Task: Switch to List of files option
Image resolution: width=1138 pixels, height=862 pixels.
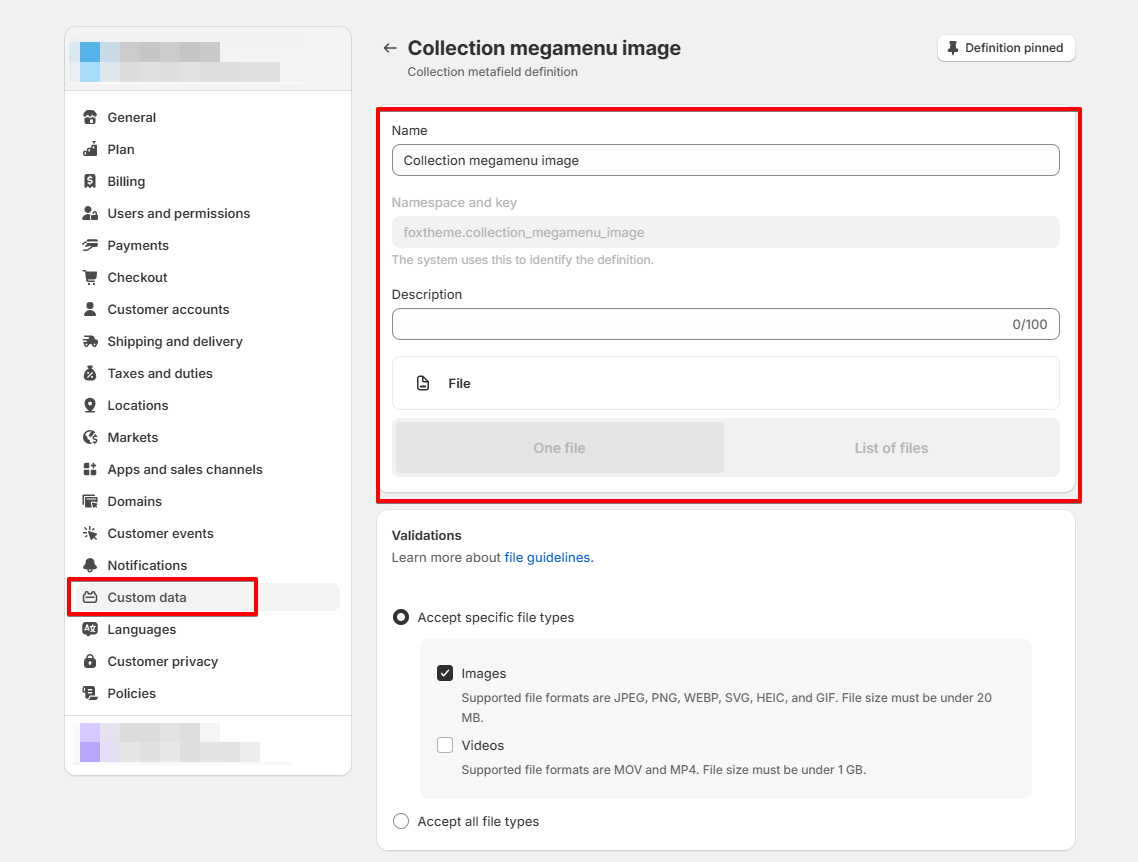Action: click(x=891, y=448)
